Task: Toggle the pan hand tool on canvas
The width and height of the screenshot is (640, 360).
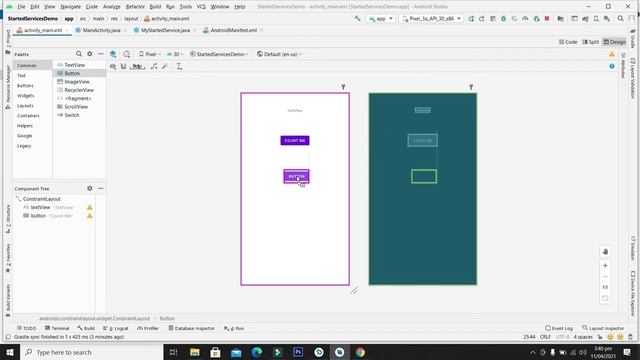Action: pyautogui.click(x=605, y=251)
